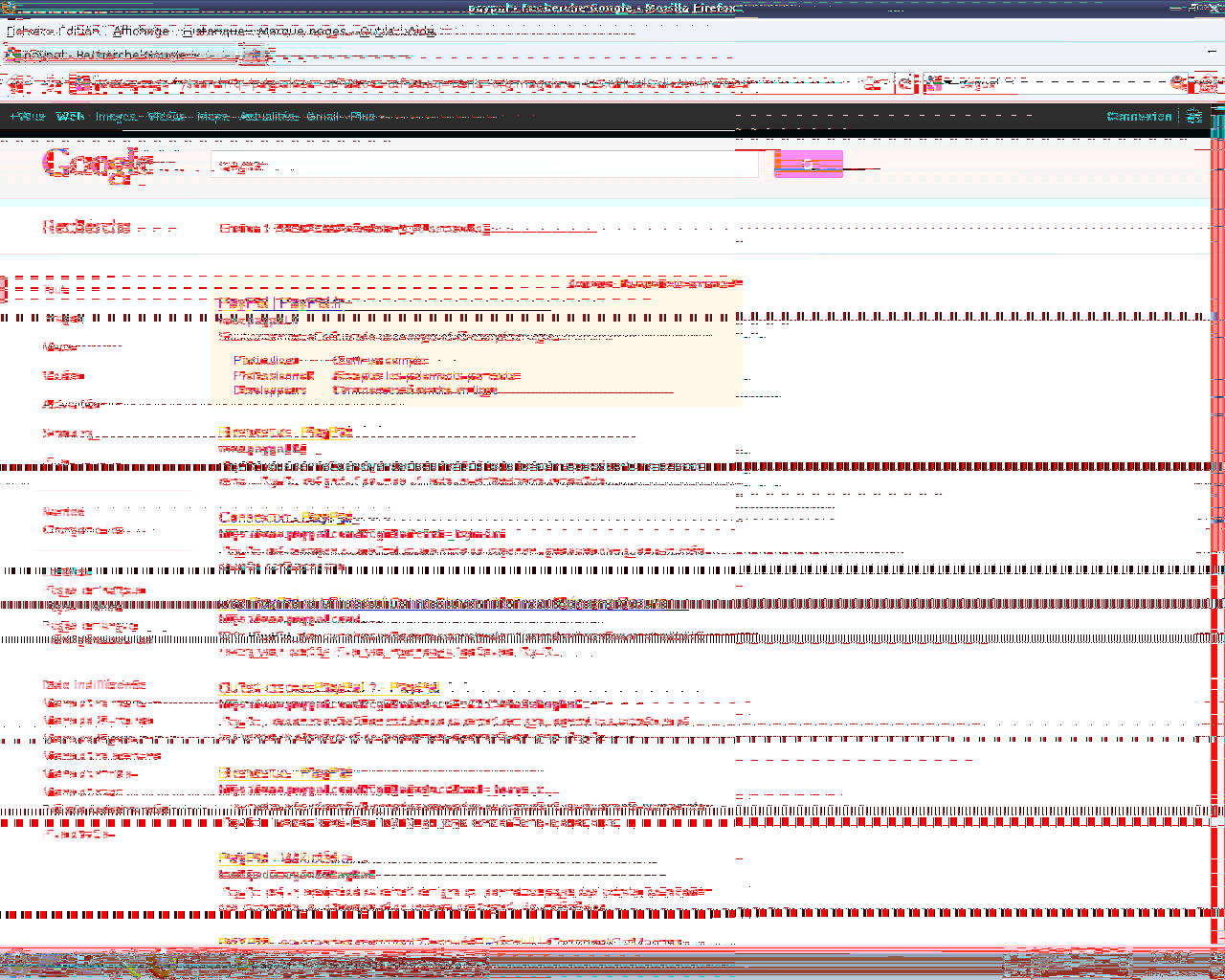Open the Fichier menu
Screen dimensions: 1225x980
29,31
